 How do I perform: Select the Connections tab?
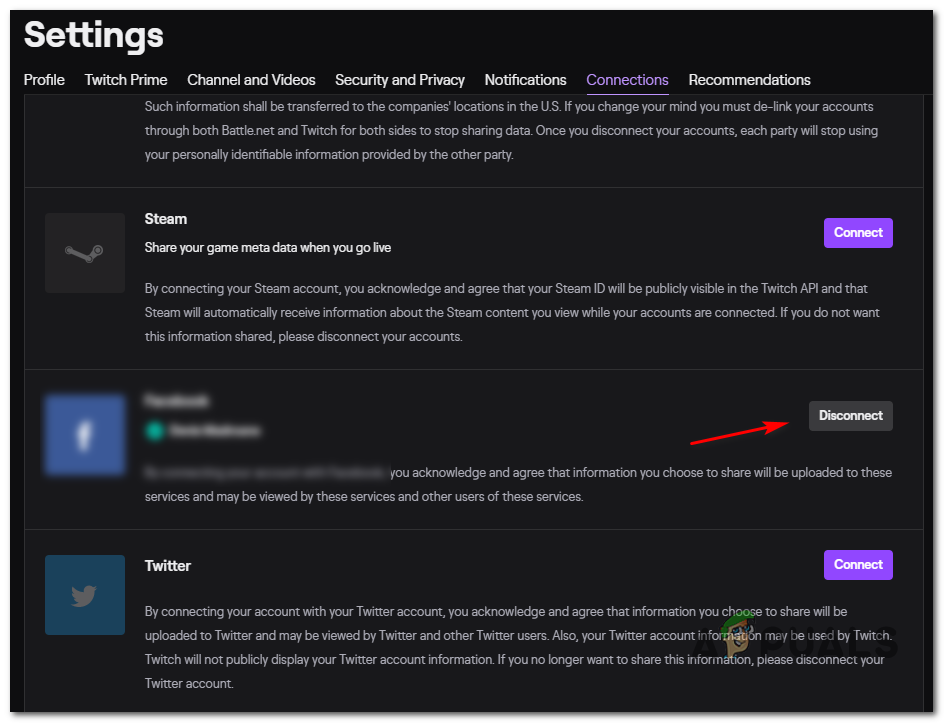(627, 80)
